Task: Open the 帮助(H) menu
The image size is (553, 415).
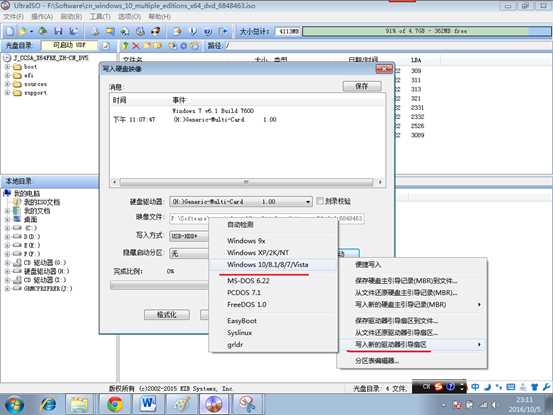Action: point(159,17)
